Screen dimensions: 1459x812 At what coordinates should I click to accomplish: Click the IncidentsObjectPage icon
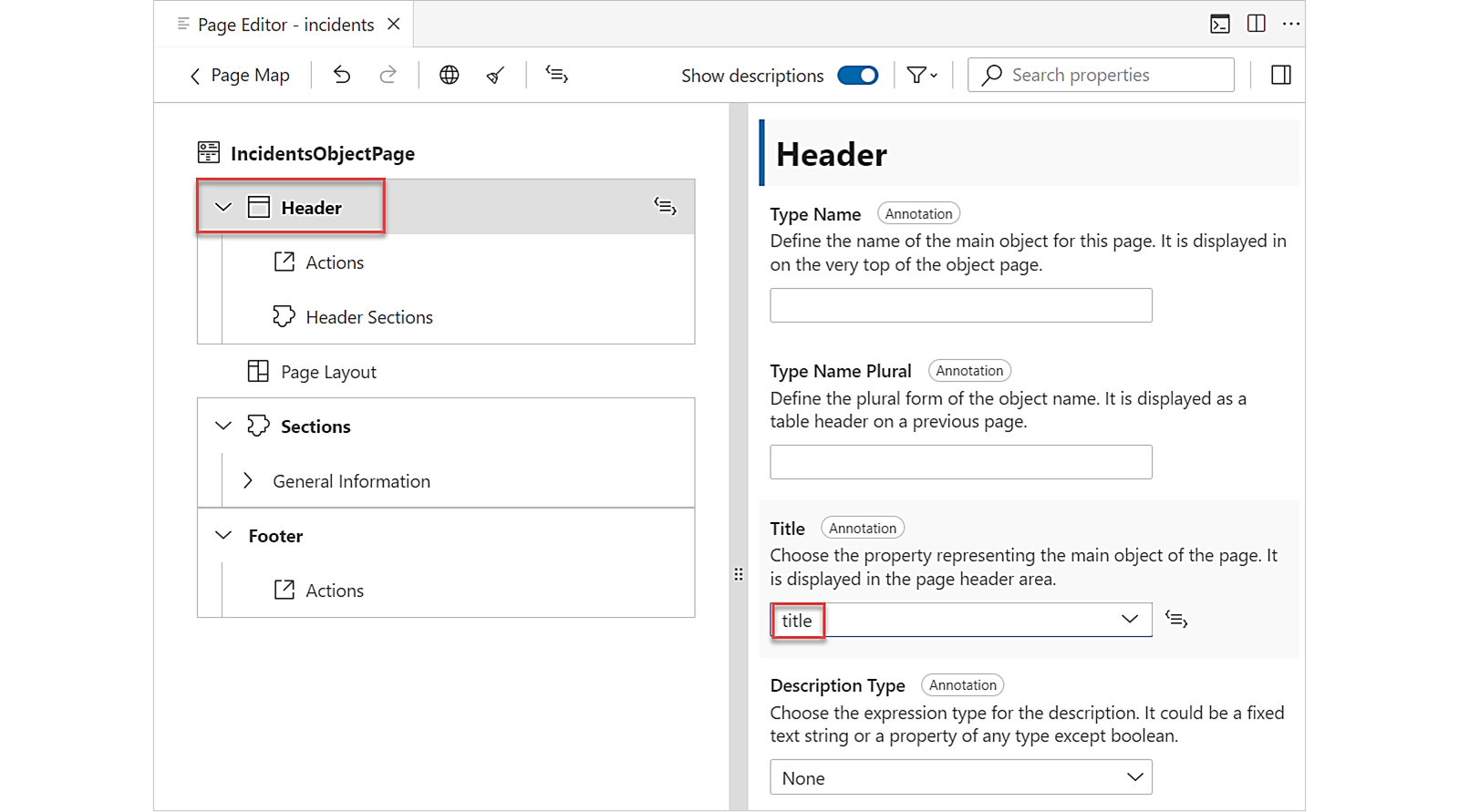pyautogui.click(x=209, y=152)
